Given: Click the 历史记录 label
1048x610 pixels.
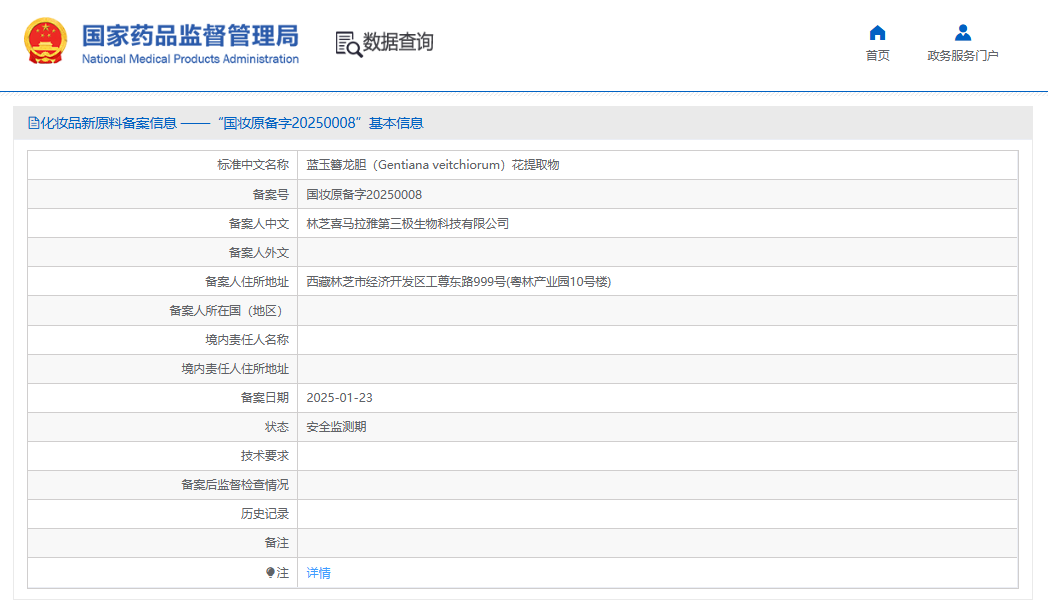Looking at the screenshot, I should tap(265, 514).
